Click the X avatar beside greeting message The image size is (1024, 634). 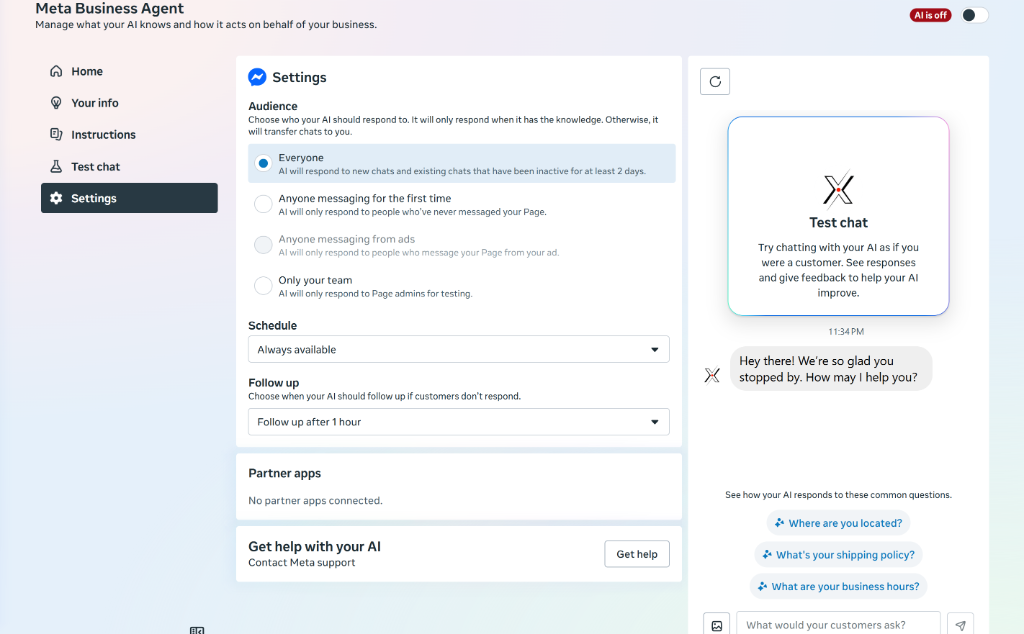pos(712,375)
